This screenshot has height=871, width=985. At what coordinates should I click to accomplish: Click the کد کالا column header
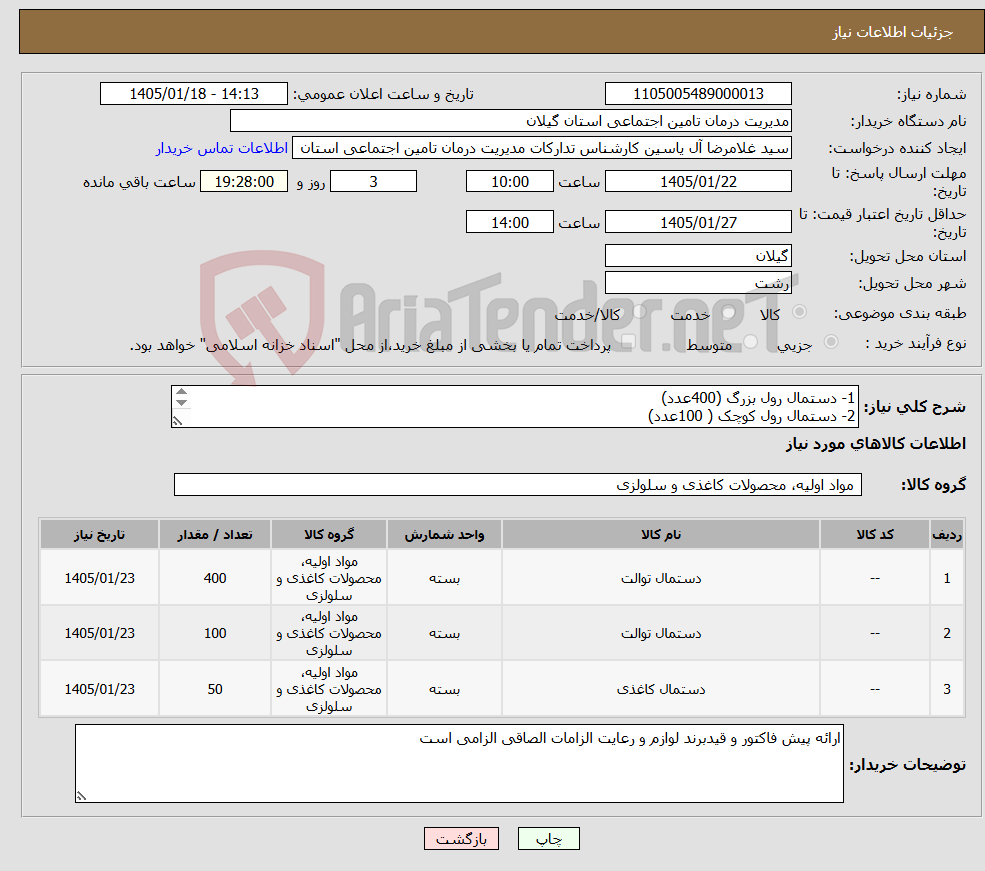[874, 534]
